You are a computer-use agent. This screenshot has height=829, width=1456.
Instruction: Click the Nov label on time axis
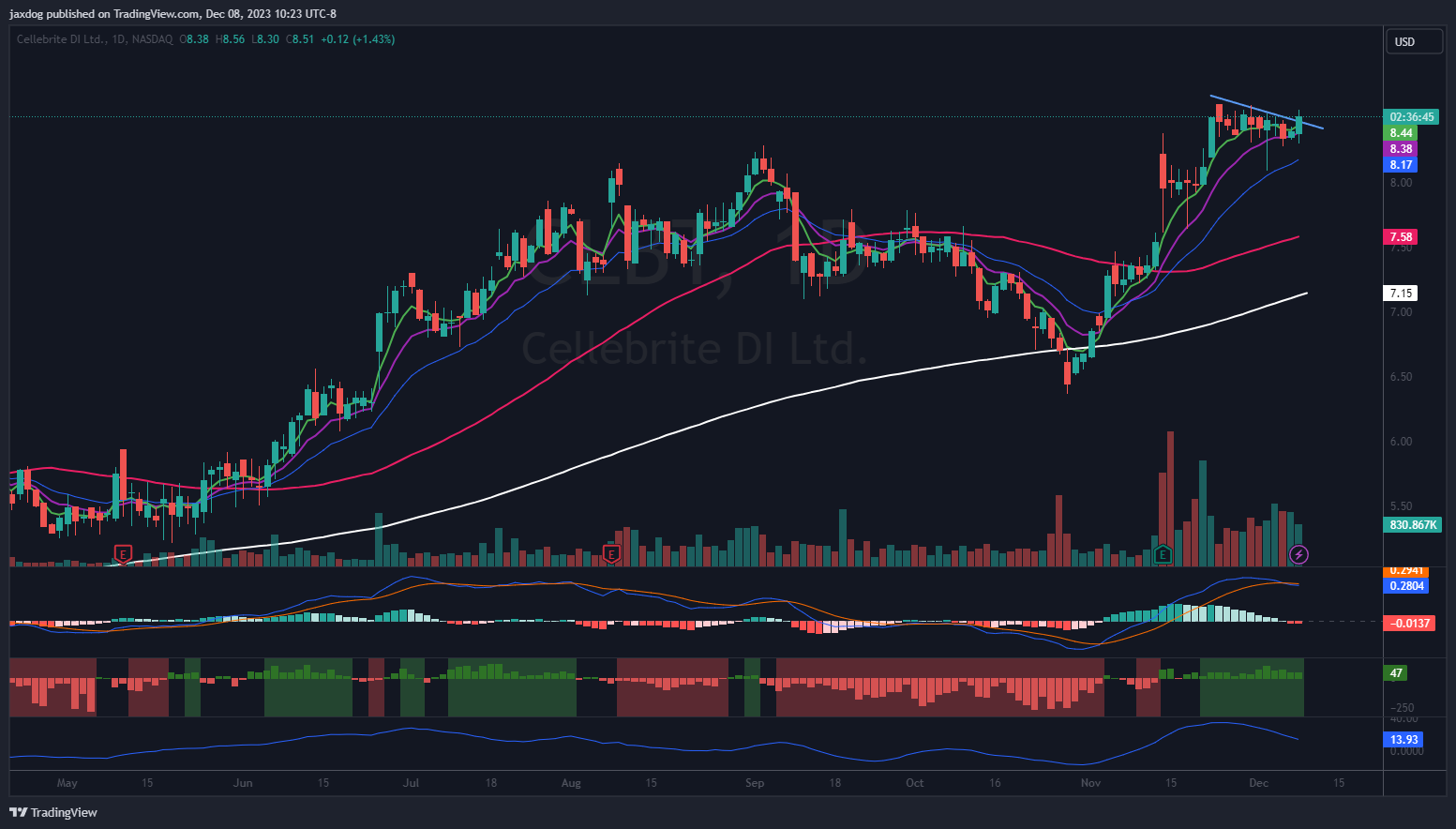click(1090, 783)
